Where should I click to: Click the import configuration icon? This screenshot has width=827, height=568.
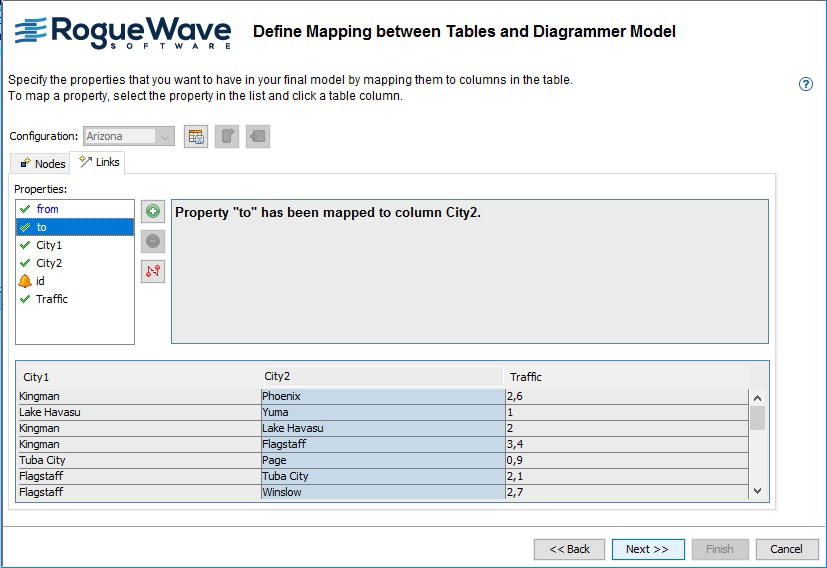click(257, 137)
